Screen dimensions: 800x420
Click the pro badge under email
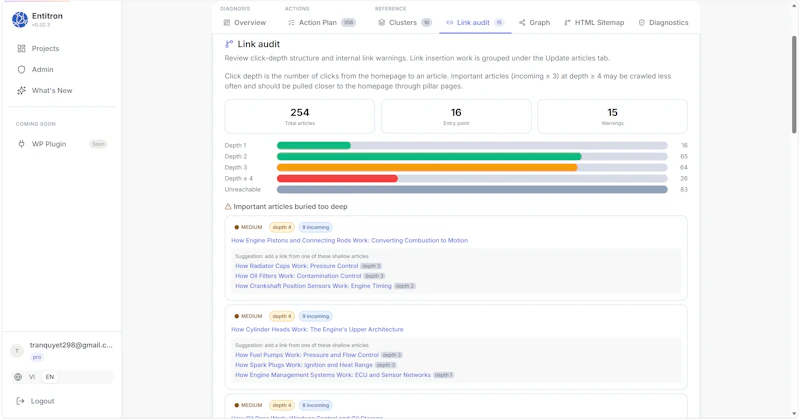click(37, 357)
